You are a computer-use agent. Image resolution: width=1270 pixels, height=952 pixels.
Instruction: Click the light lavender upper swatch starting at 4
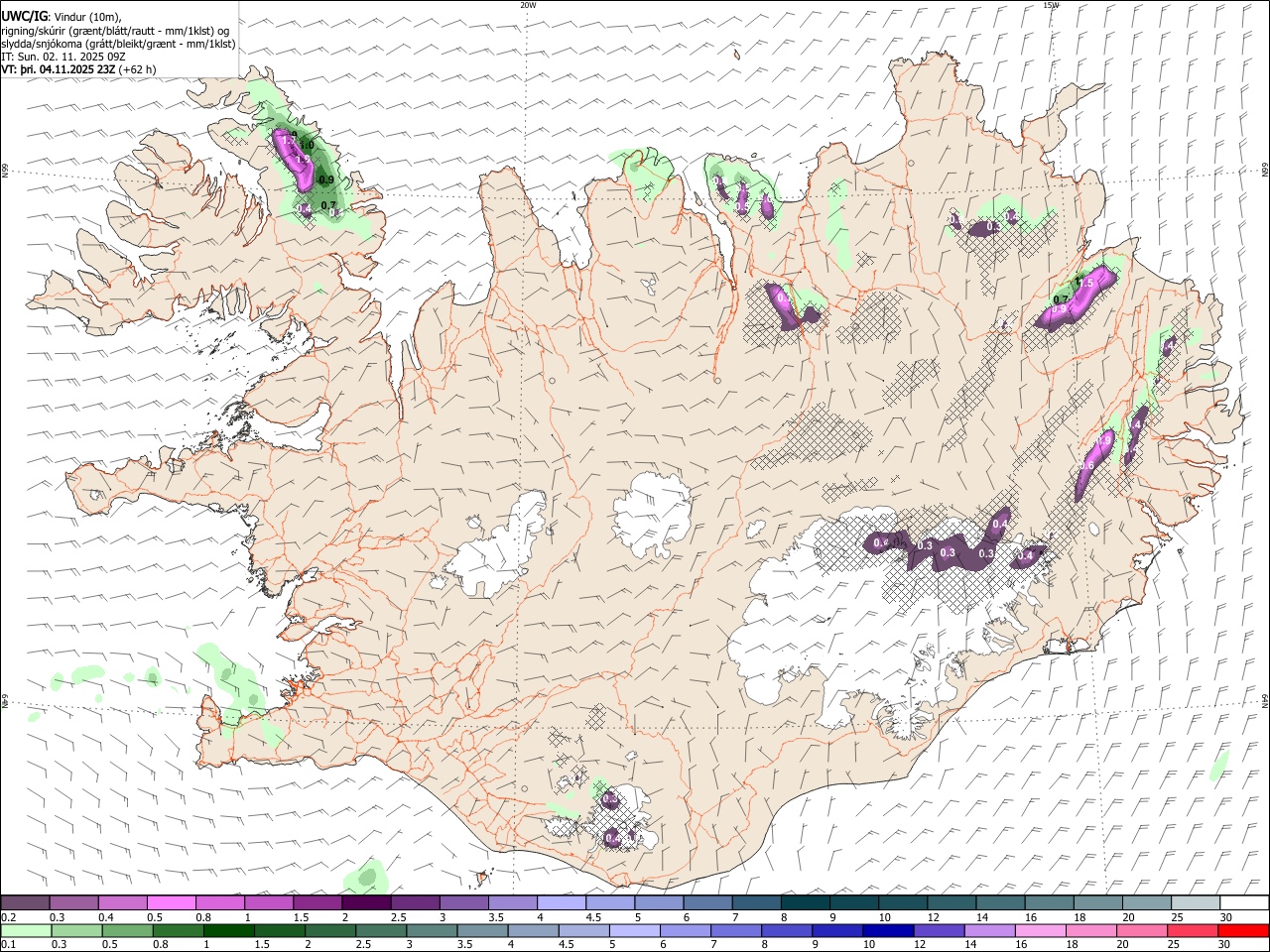(561, 902)
